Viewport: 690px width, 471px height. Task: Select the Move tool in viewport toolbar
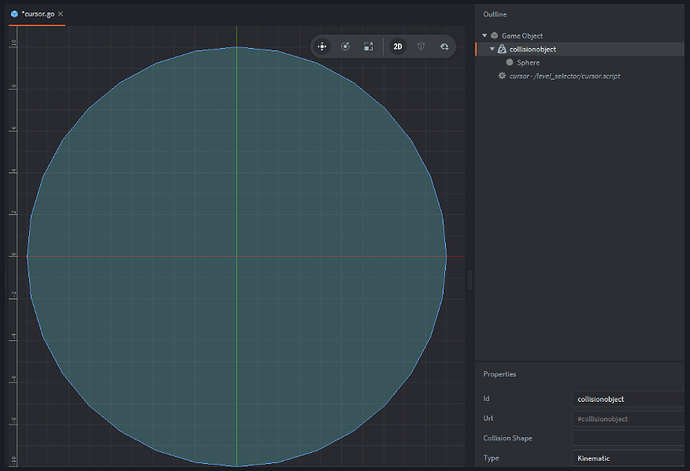322,47
